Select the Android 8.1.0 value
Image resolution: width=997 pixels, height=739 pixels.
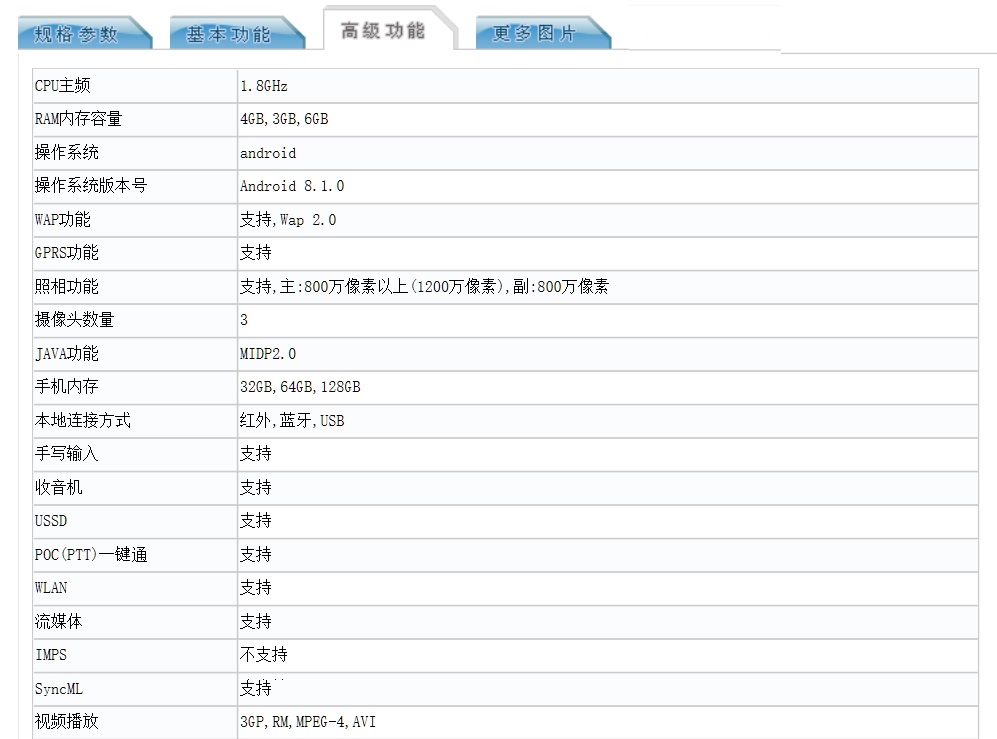pyautogui.click(x=292, y=186)
